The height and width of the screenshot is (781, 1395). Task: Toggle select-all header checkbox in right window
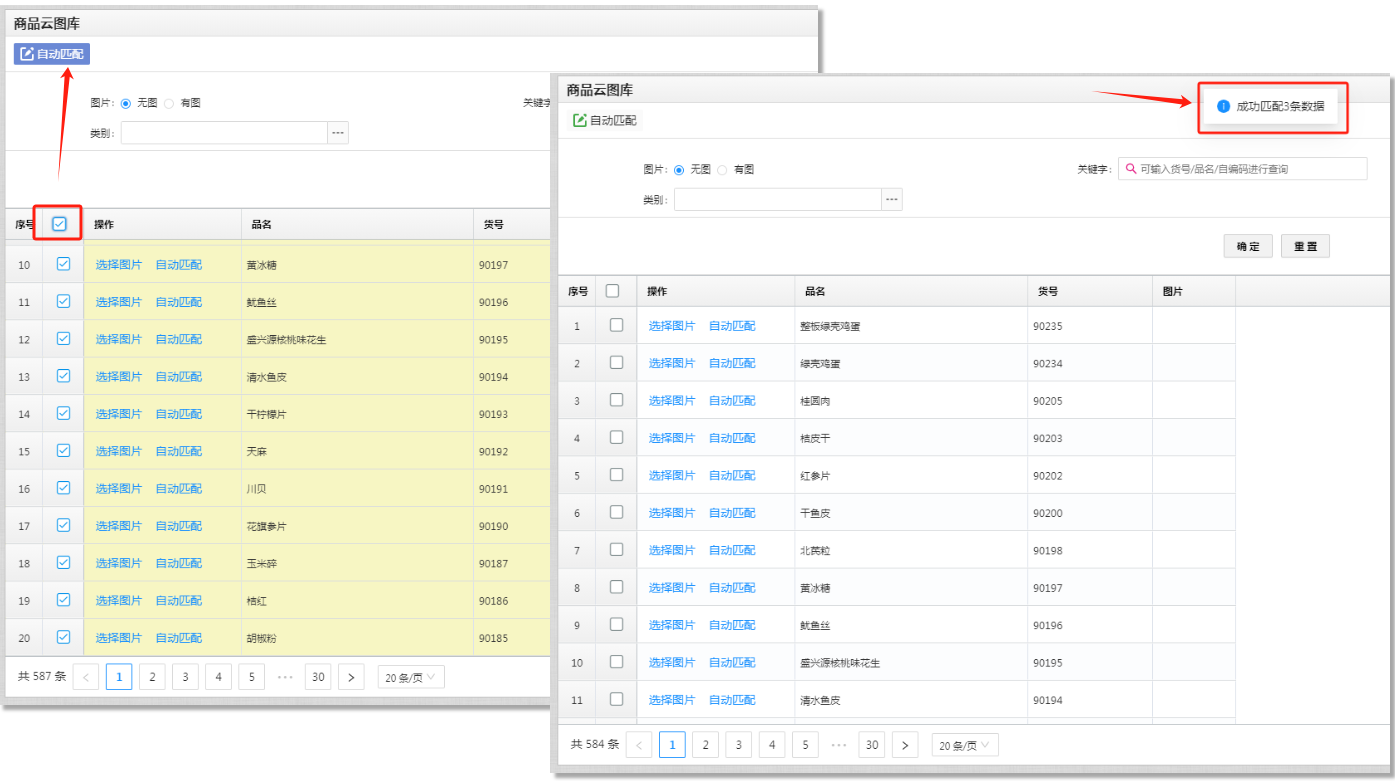click(x=613, y=291)
